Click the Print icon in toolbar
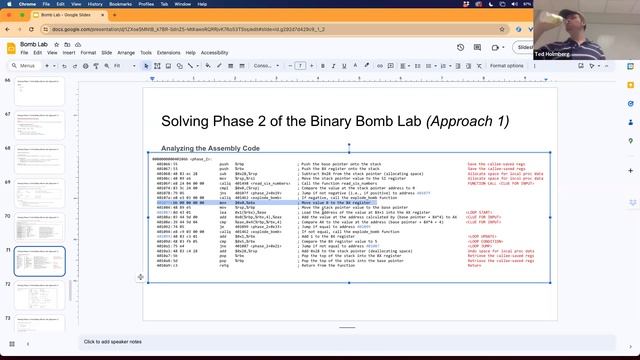Viewport: 640px width, 360px height. tap(85, 66)
